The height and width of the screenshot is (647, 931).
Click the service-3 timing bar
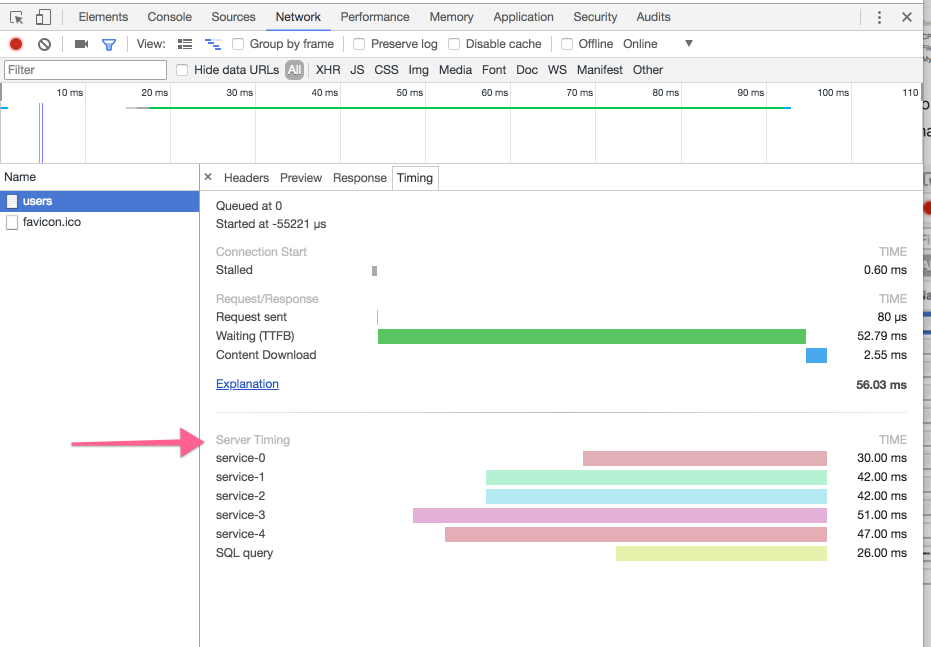(620, 515)
